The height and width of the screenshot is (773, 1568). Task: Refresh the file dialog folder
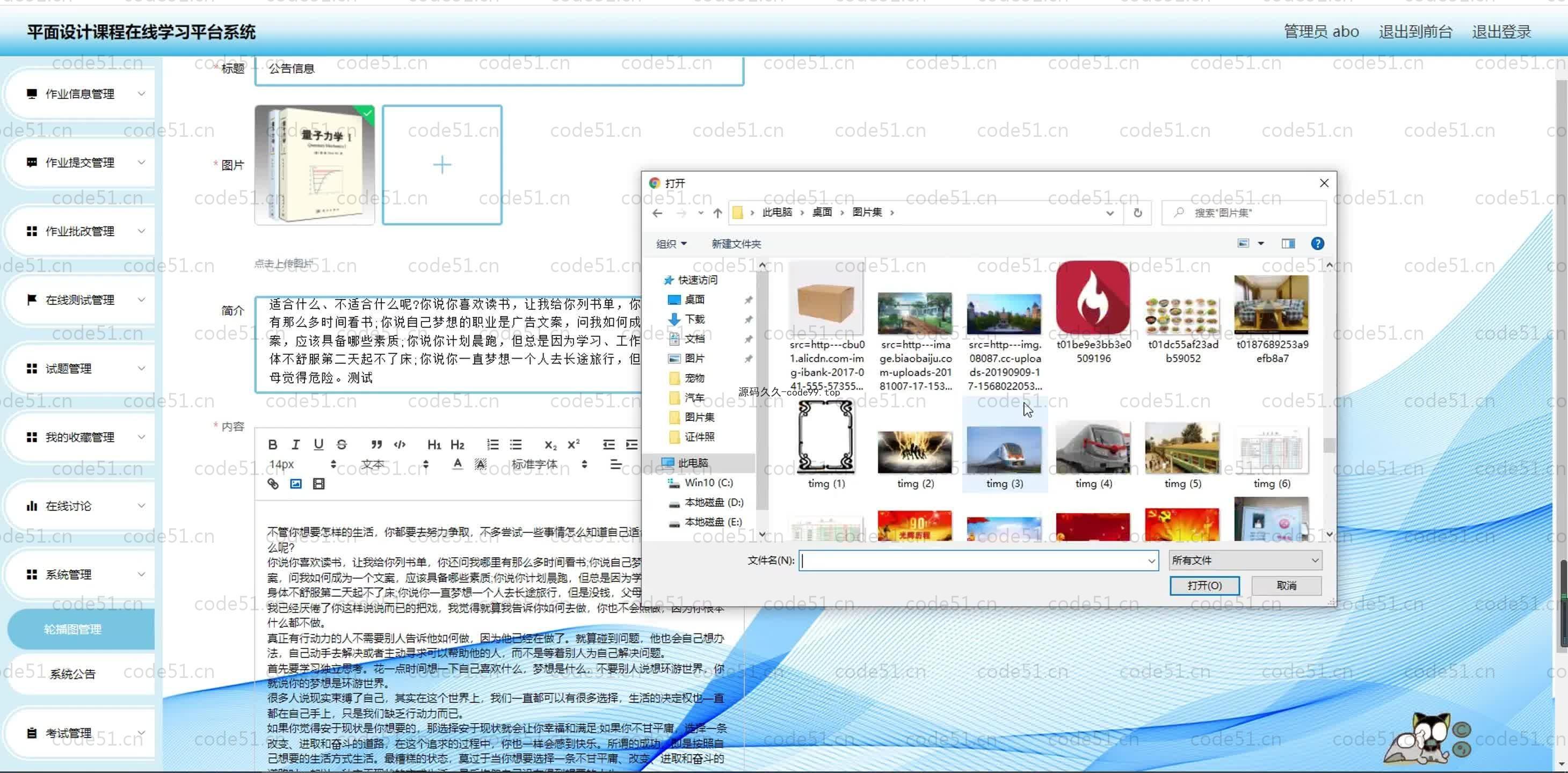(x=1137, y=213)
